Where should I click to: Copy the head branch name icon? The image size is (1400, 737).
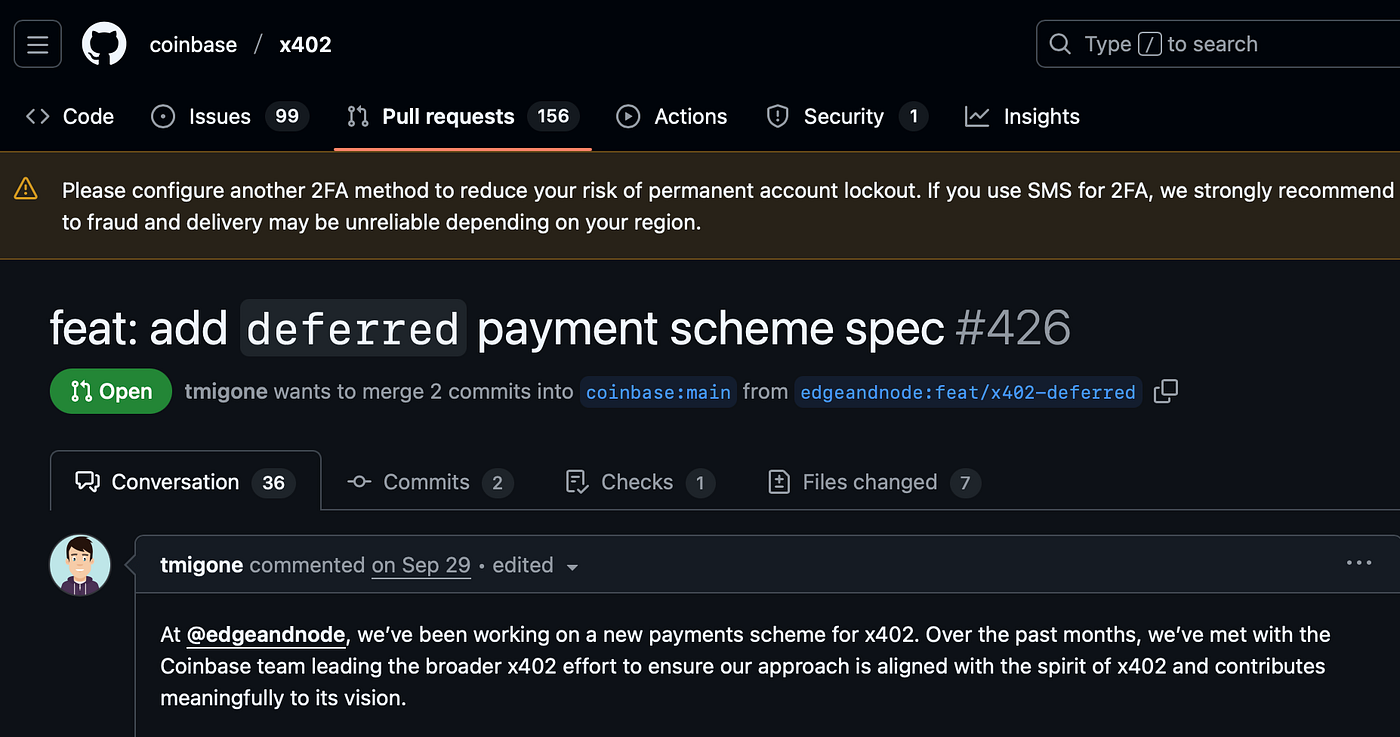pos(1166,392)
